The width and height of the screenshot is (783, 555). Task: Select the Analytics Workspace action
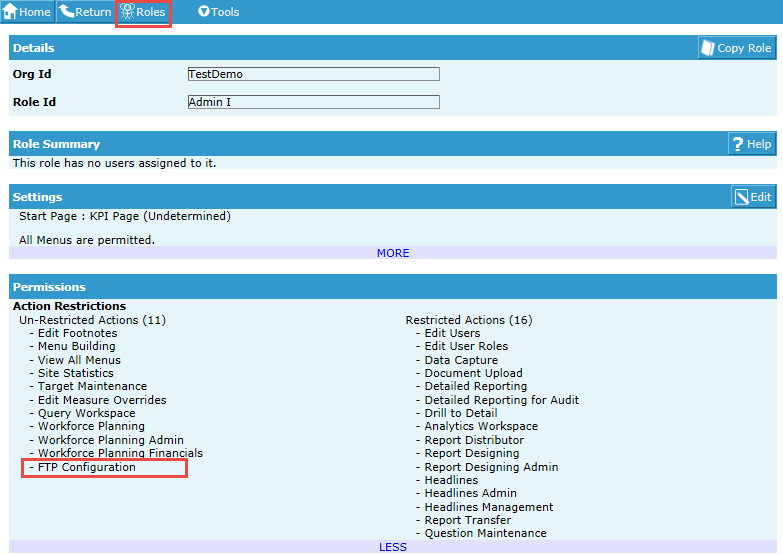point(481,426)
